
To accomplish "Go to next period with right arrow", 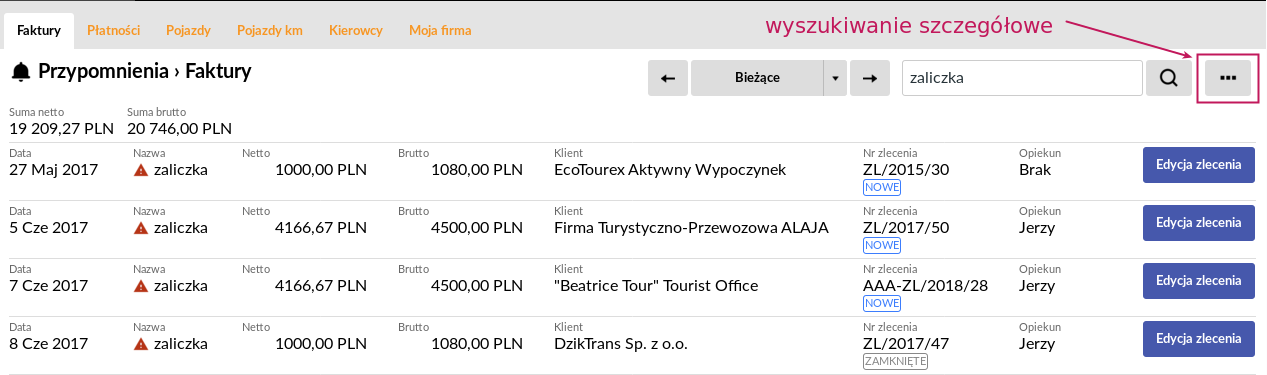I will (870, 78).
